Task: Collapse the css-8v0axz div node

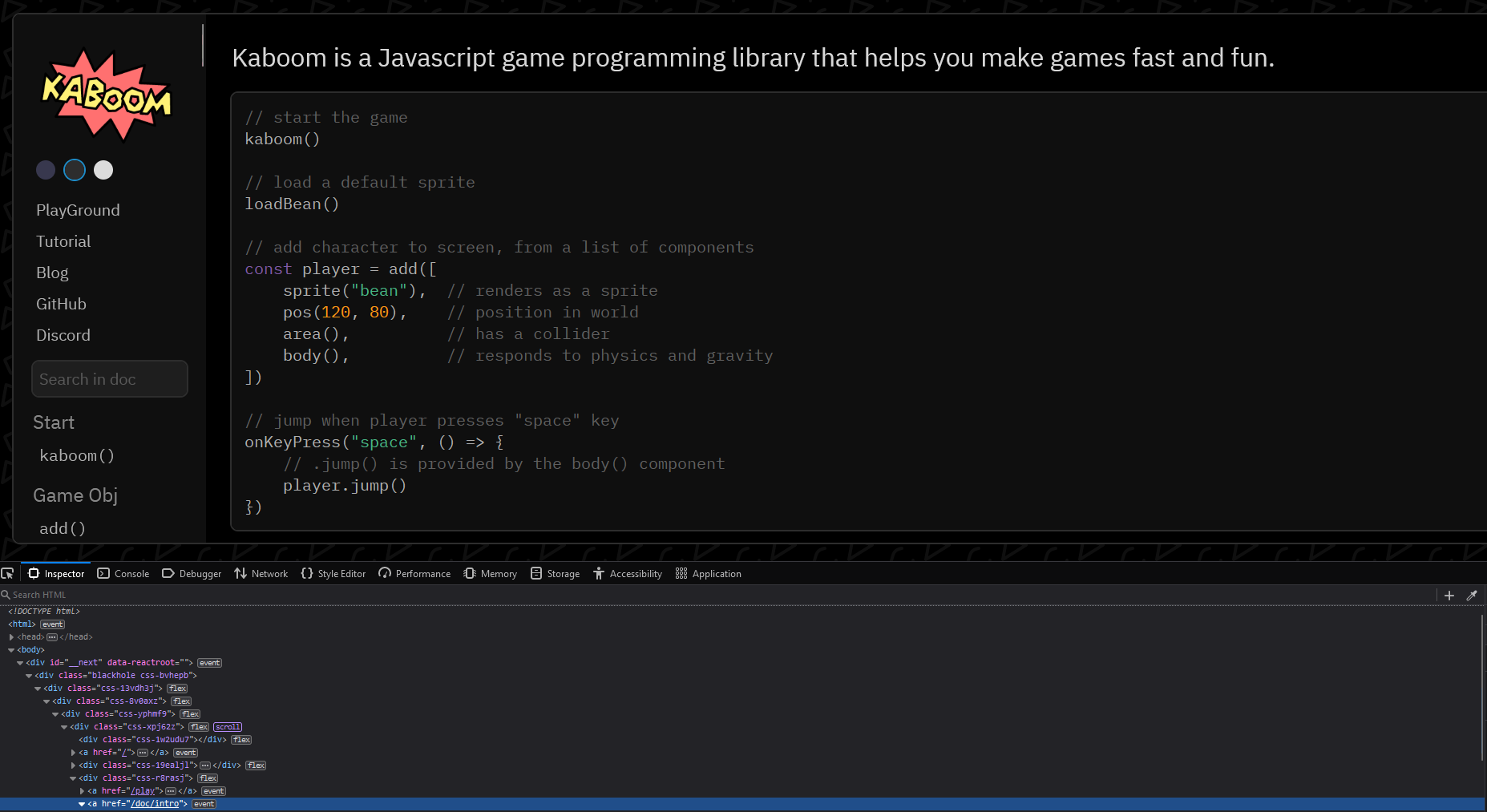Action: point(46,701)
